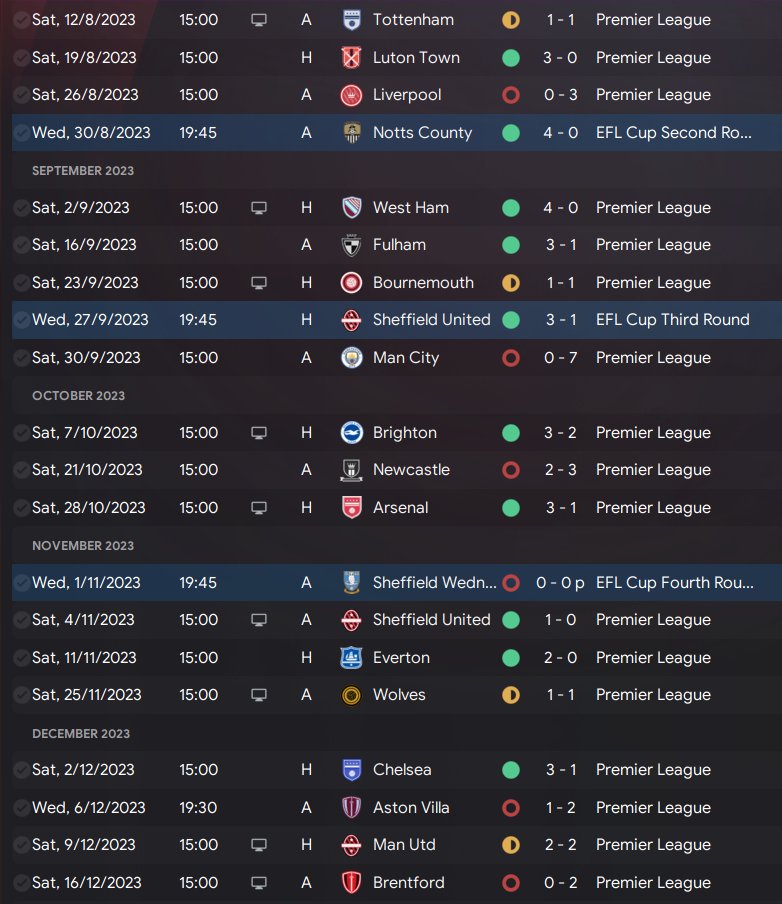Image resolution: width=782 pixels, height=904 pixels.
Task: Click the Liverpool club badge
Action: pos(351,95)
